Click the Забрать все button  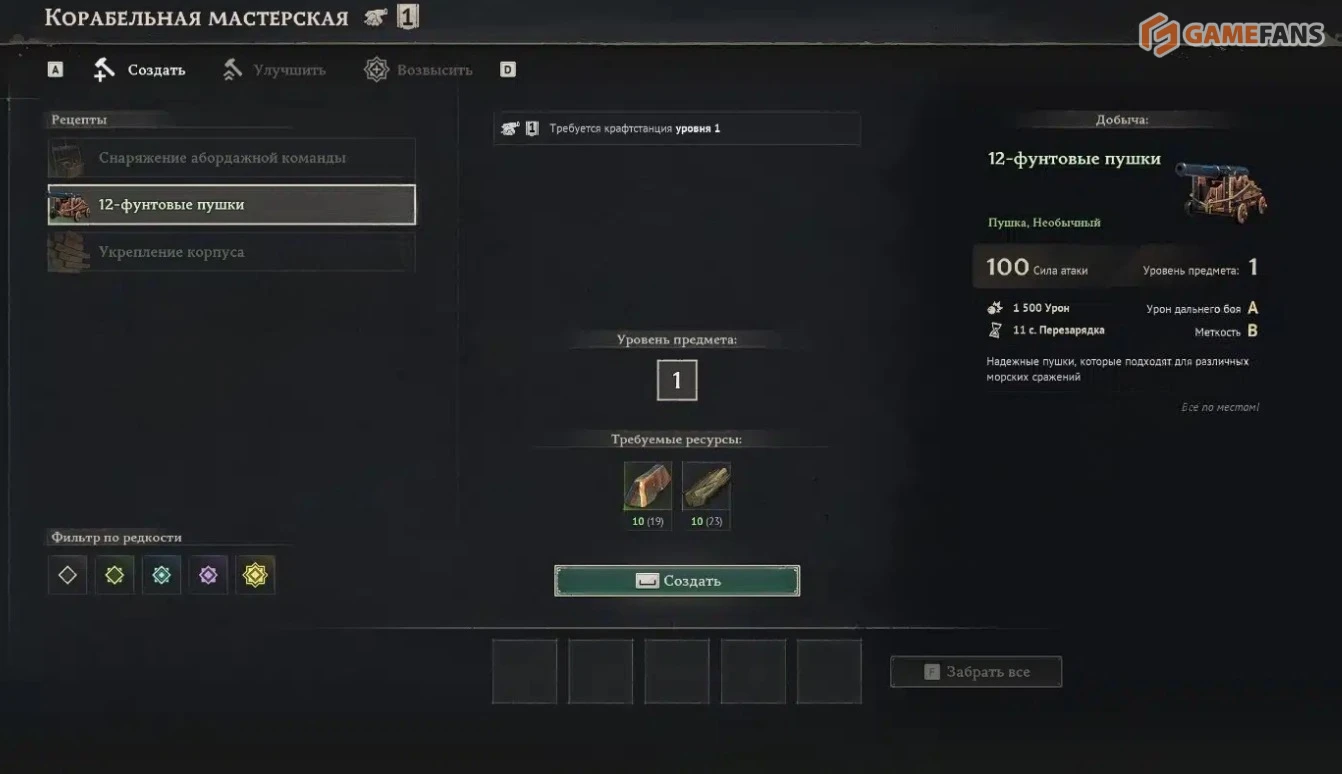coord(976,672)
